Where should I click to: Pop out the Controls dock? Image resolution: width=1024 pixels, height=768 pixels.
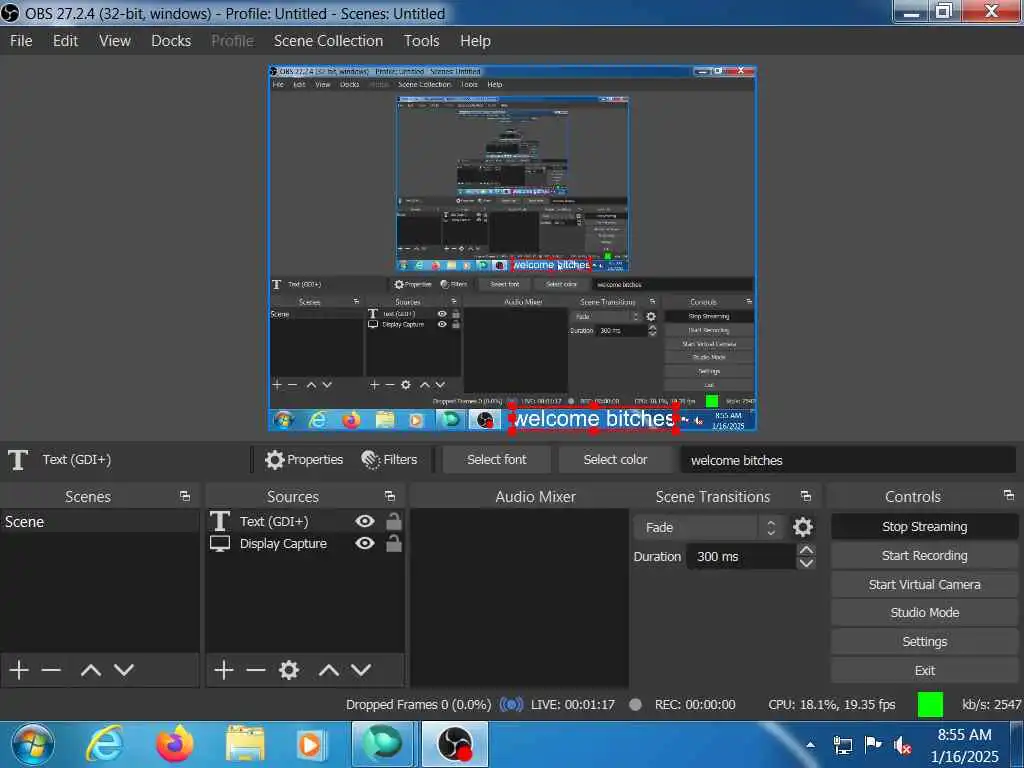coord(1009,496)
